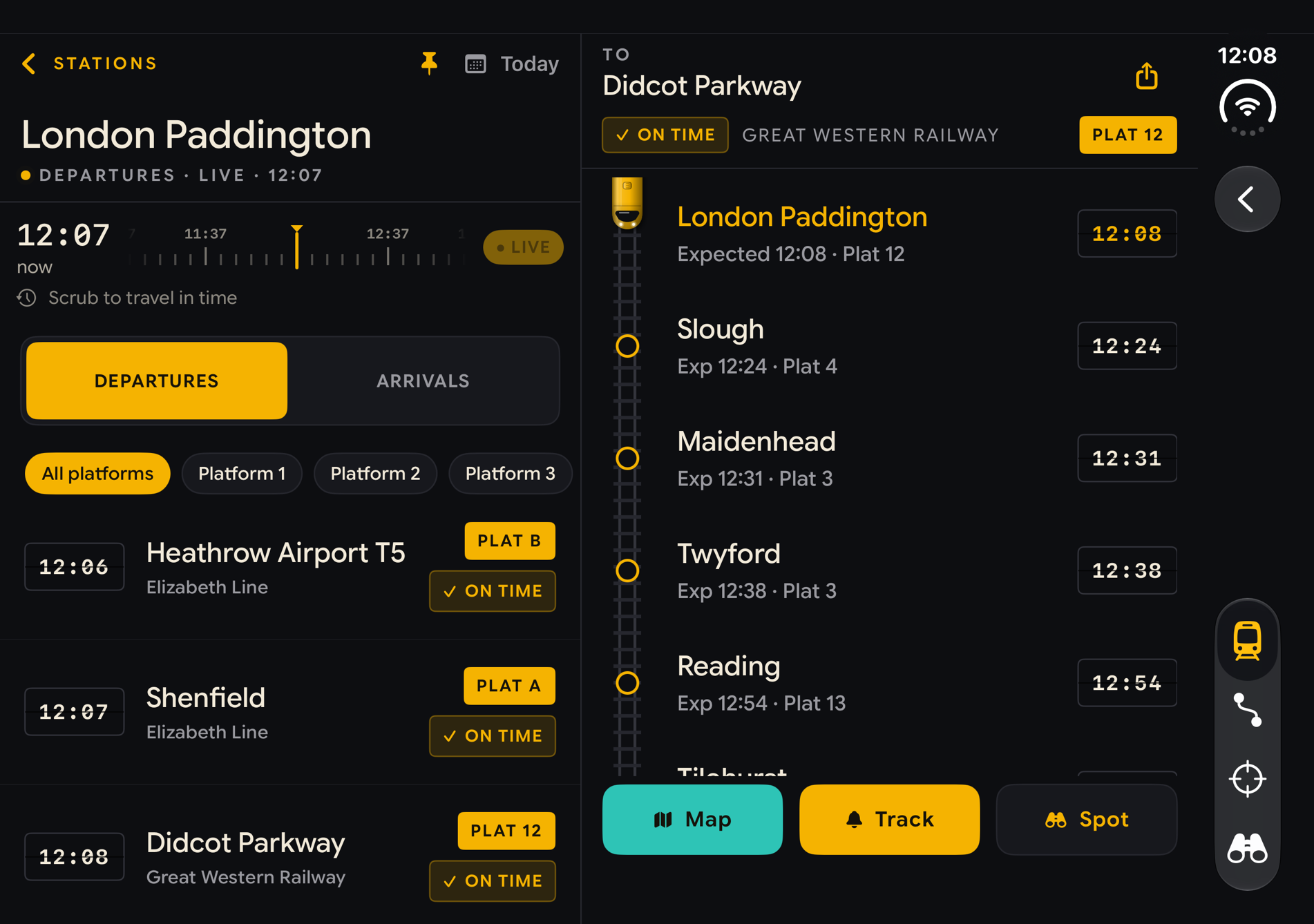The height and width of the screenshot is (924, 1314).
Task: Click the 12:31 time box for Maidenhead
Action: click(x=1127, y=458)
